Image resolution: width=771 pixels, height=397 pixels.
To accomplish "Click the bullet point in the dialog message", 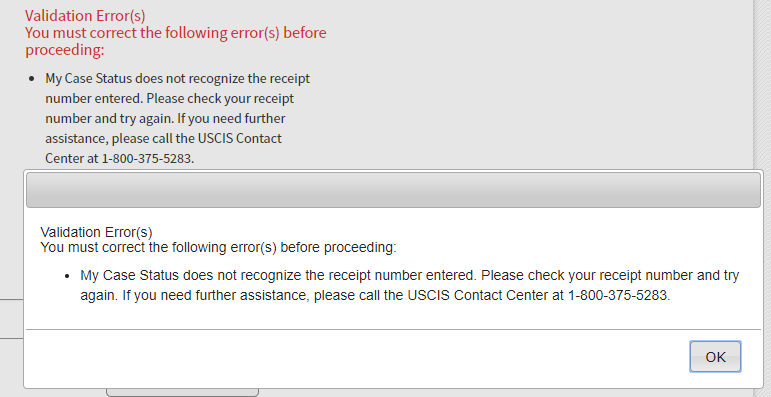I will point(67,276).
